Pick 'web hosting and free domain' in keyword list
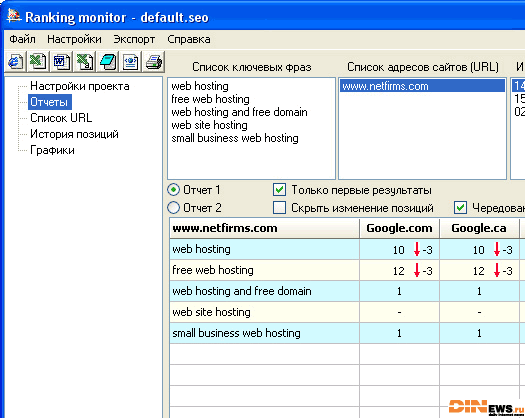The image size is (525, 418). click(x=239, y=112)
